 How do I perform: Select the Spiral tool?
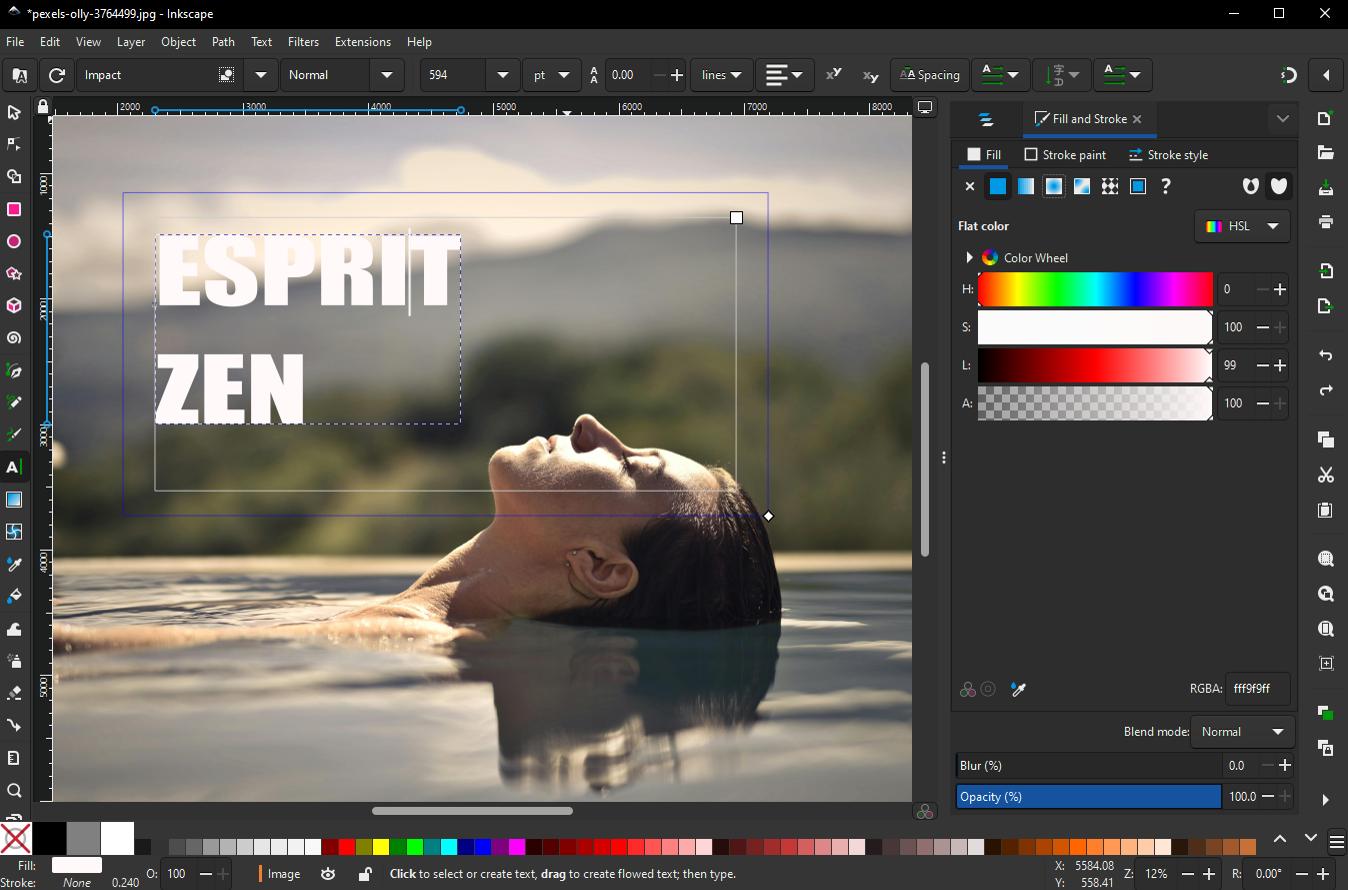[x=14, y=337]
